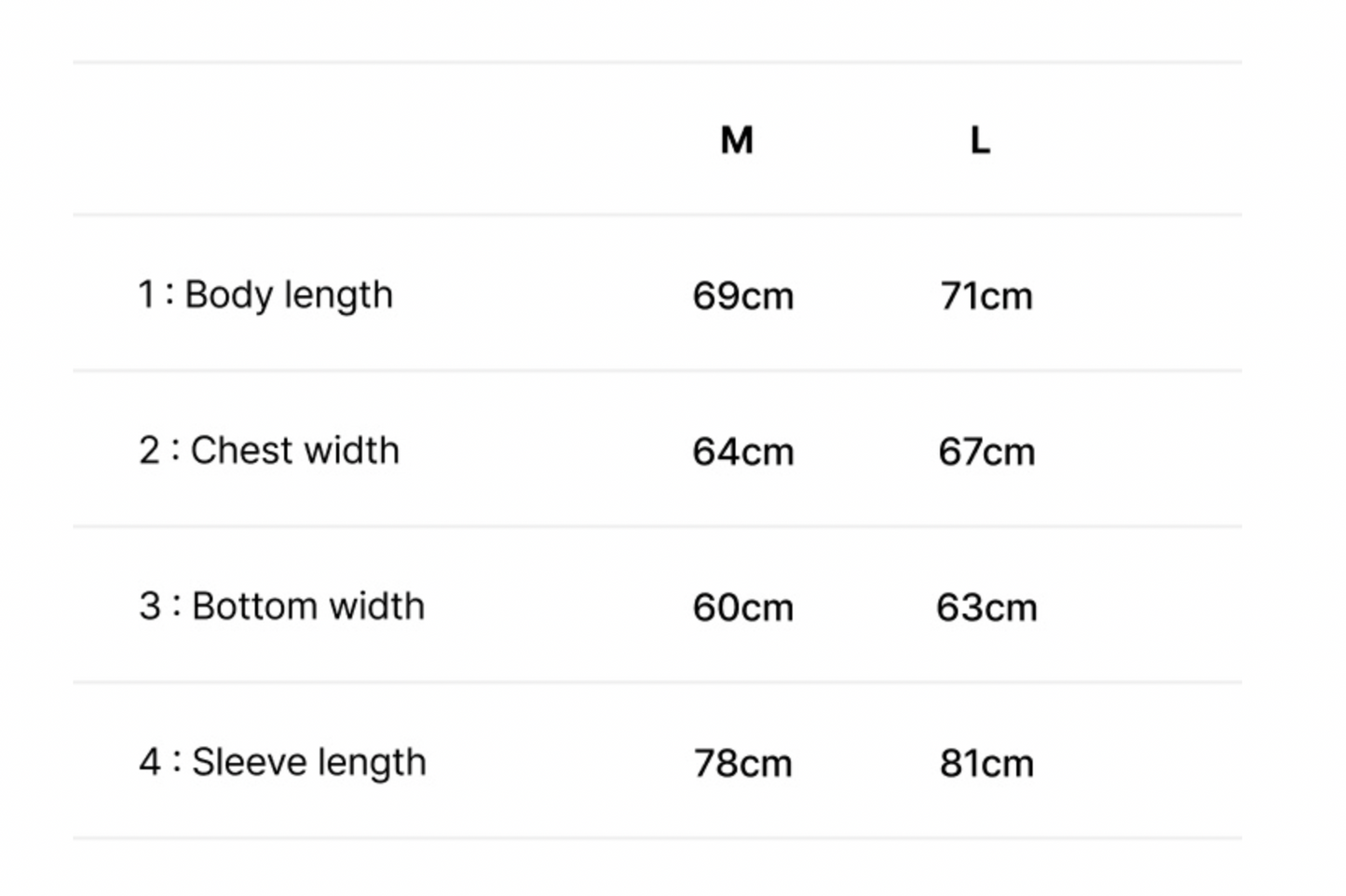Click the 69cm body length value
Screen dimensions: 1346x896
(x=743, y=296)
